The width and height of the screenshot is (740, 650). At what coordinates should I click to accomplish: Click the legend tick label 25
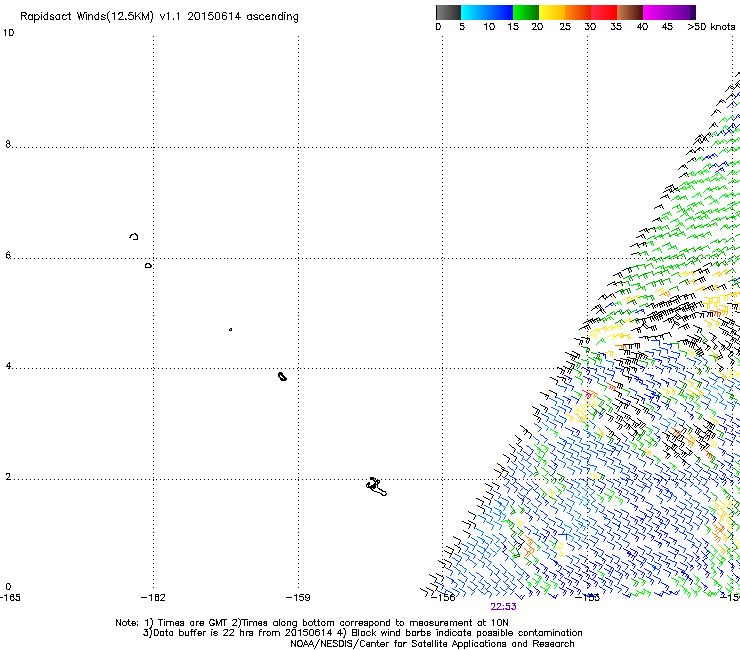pyautogui.click(x=565, y=27)
